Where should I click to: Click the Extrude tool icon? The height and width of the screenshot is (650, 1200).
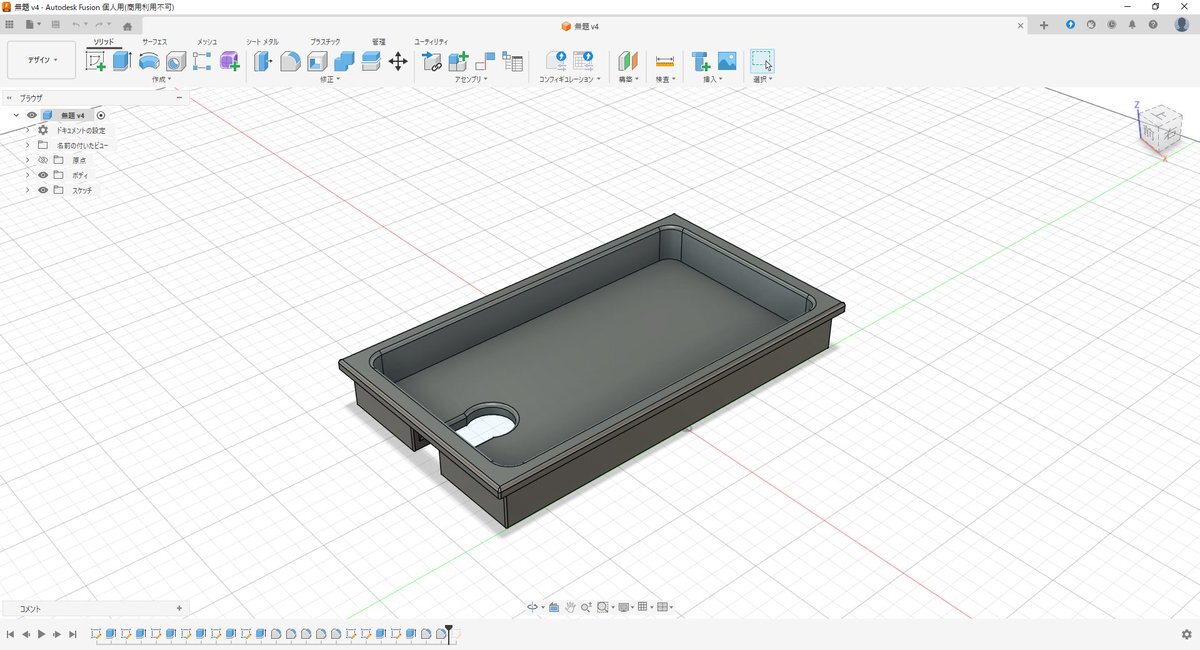(x=122, y=62)
